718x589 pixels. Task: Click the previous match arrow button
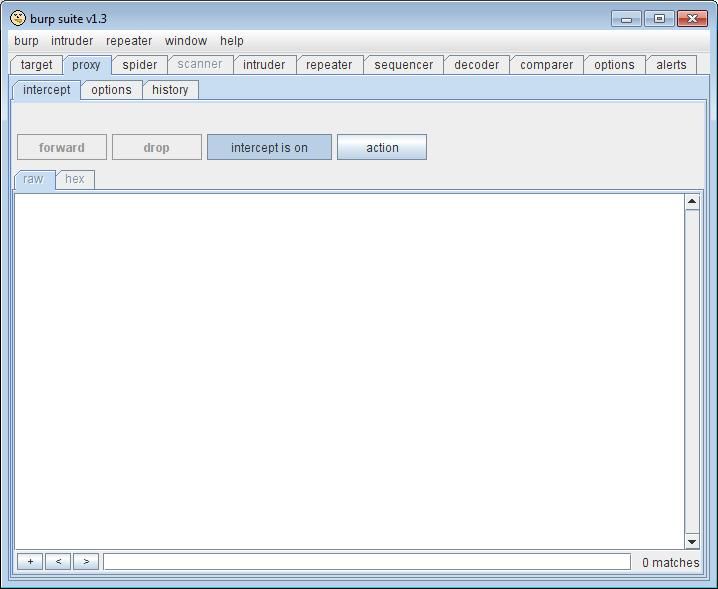[58, 562]
